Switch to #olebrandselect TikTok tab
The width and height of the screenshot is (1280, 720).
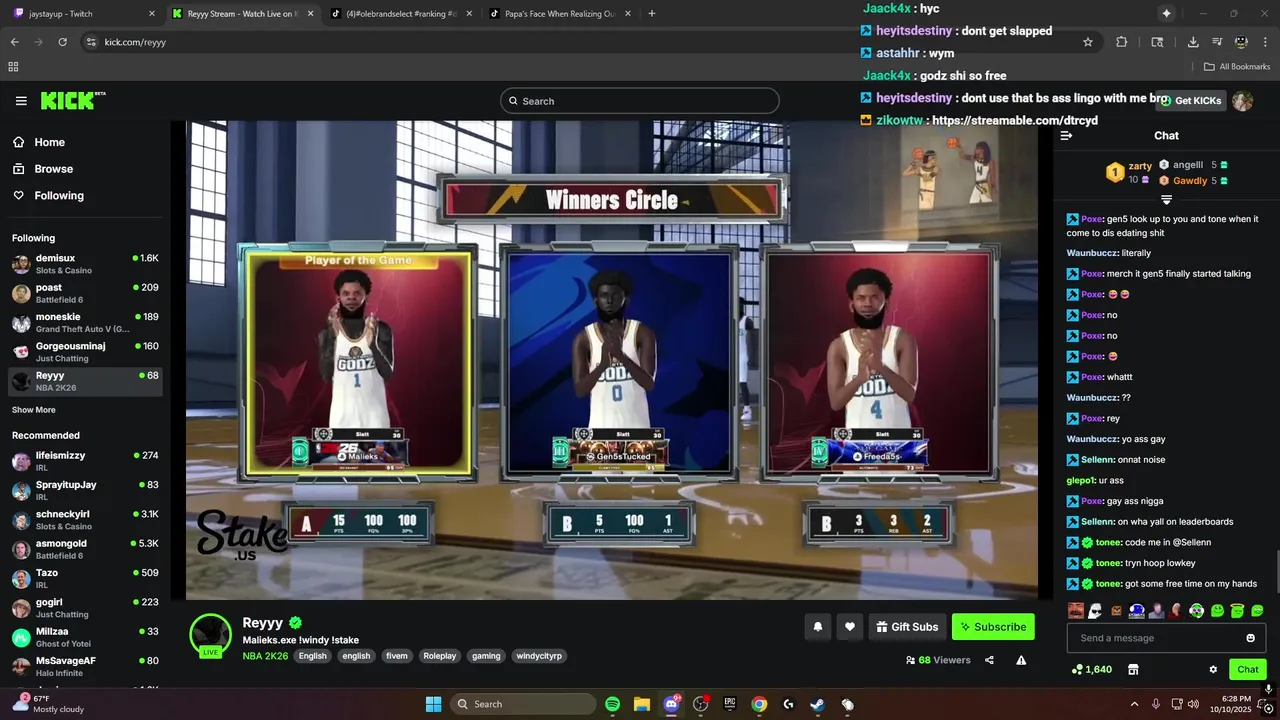tap(400, 14)
